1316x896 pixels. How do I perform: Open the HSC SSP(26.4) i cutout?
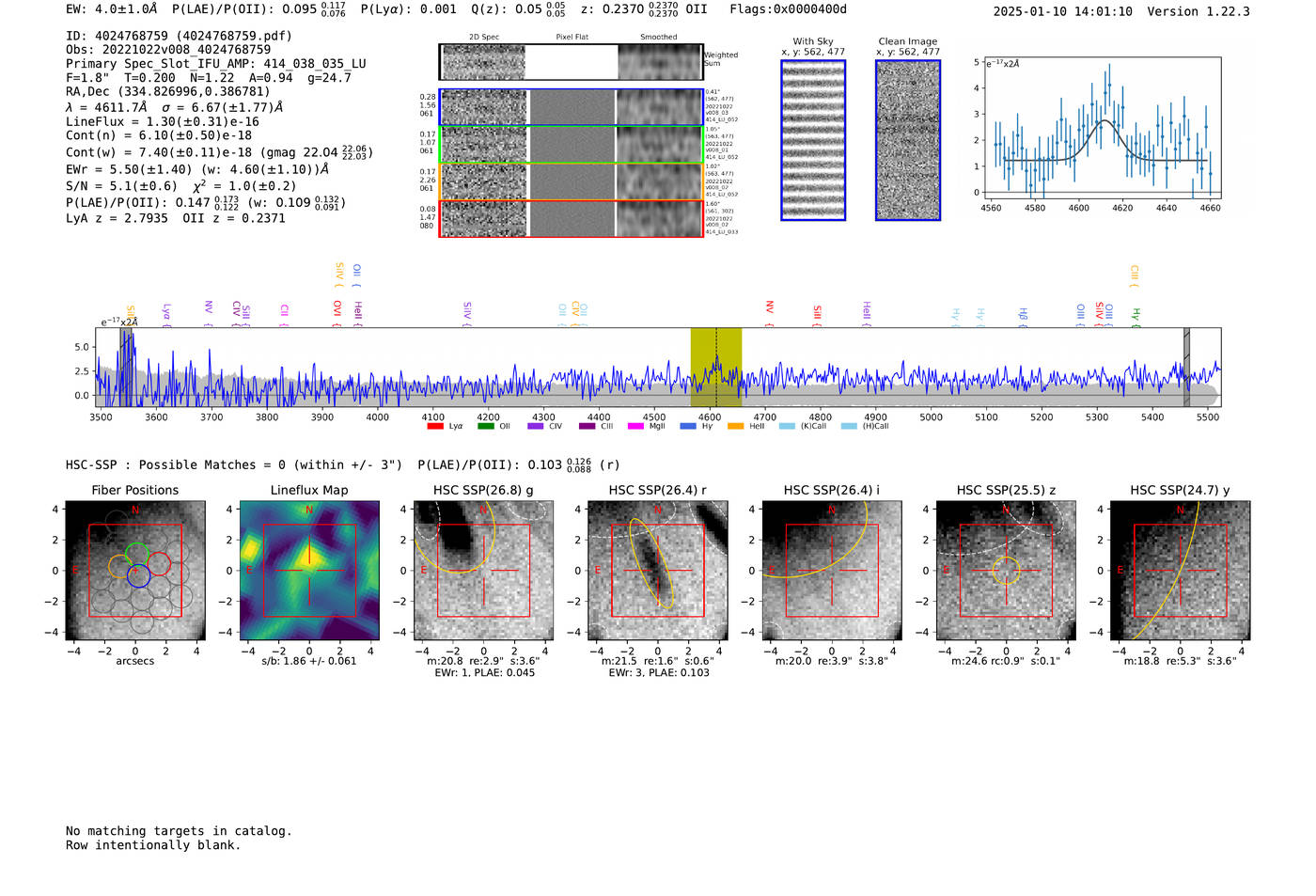(832, 571)
